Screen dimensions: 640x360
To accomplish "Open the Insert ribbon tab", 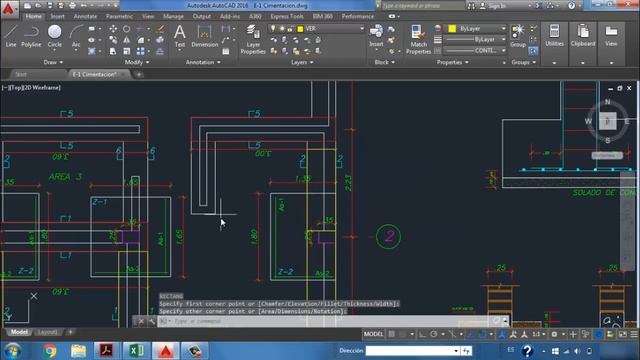I will coord(58,16).
